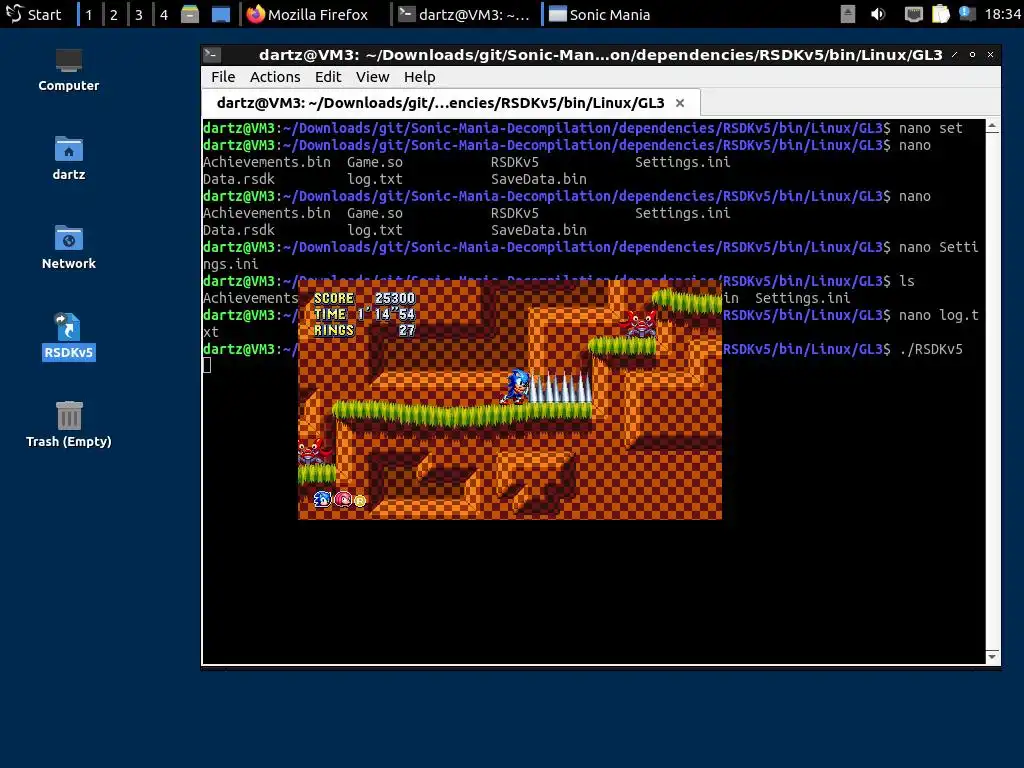
Task: Select the Computer desktop icon
Action: point(69,70)
